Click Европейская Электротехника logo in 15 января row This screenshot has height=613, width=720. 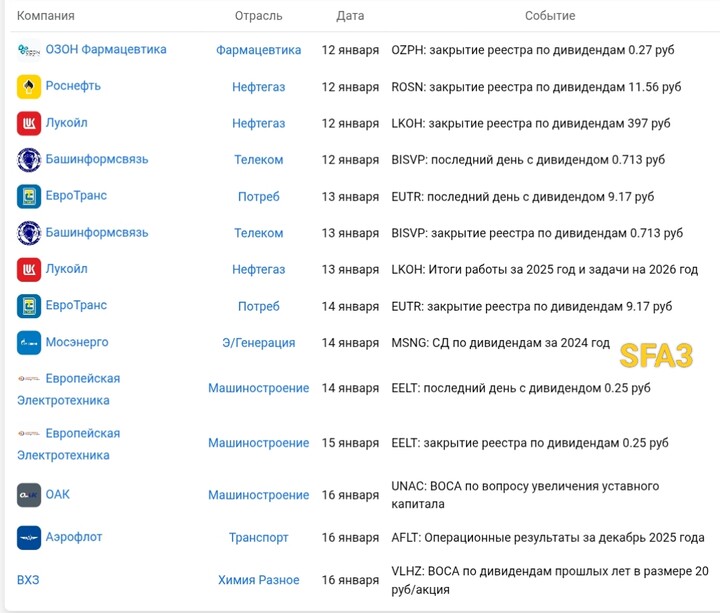click(x=28, y=434)
